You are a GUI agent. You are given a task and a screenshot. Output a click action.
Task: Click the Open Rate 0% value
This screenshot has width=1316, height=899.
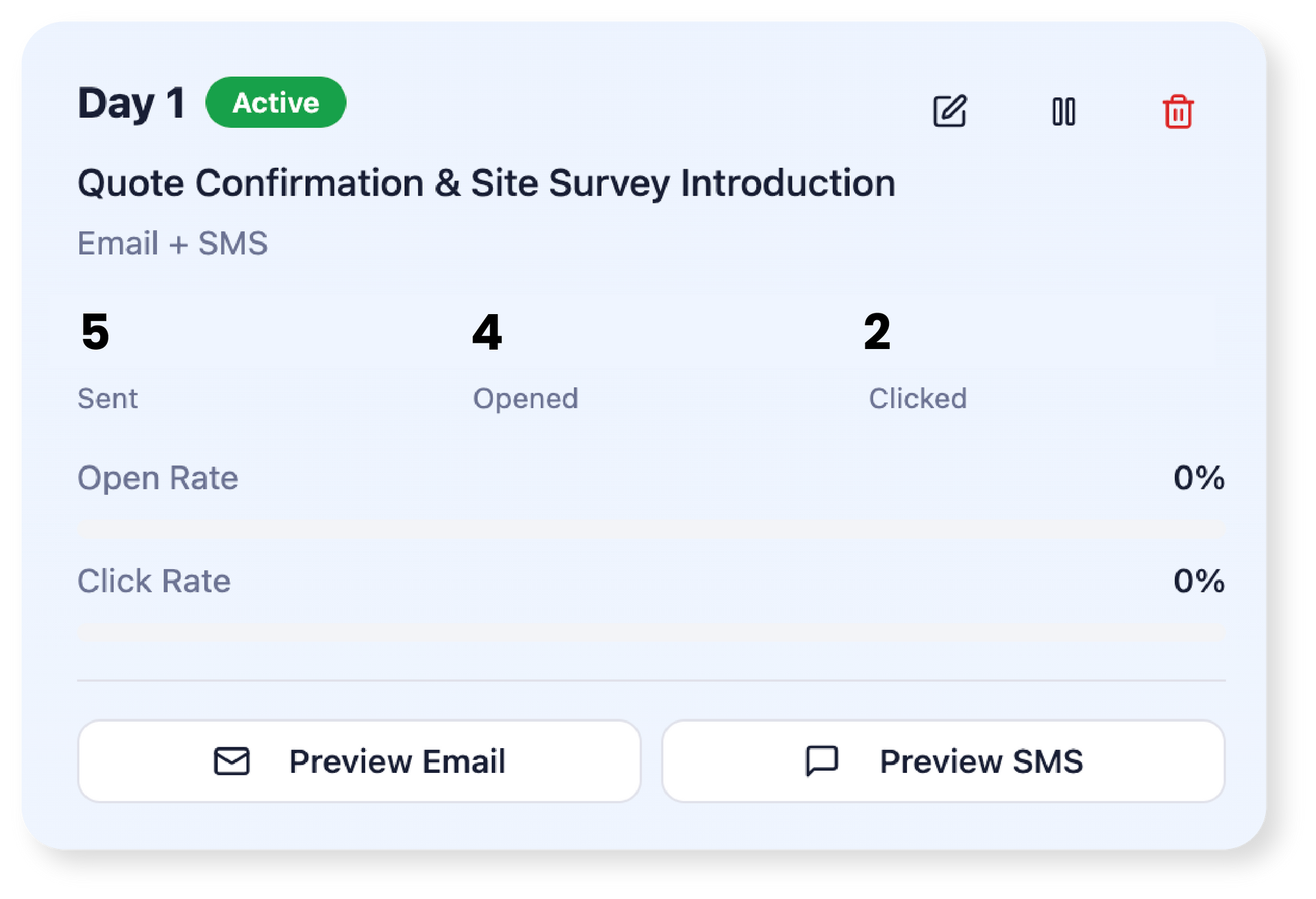[1198, 478]
